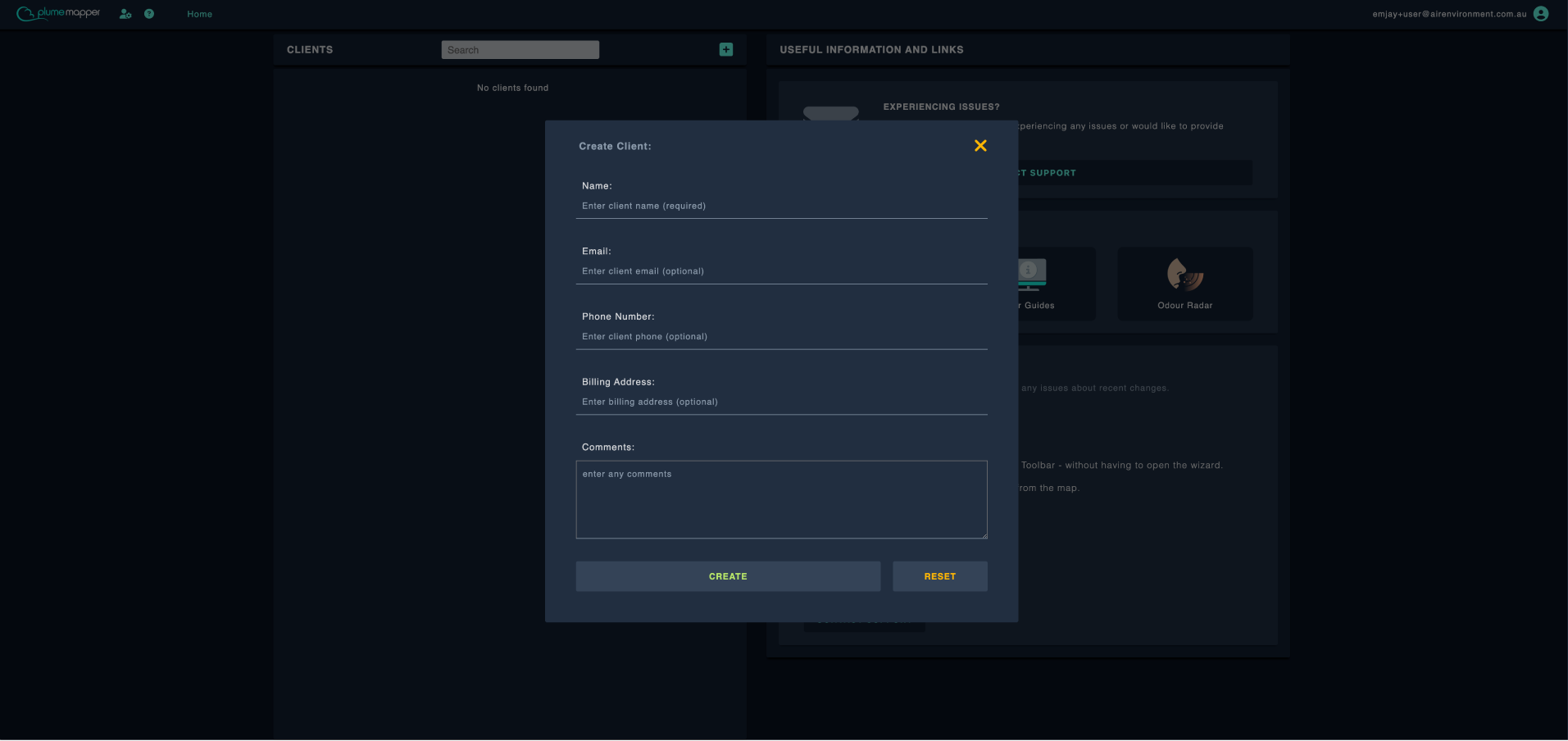Open the help question mark icon
The height and width of the screenshot is (741, 1568).
[149, 14]
